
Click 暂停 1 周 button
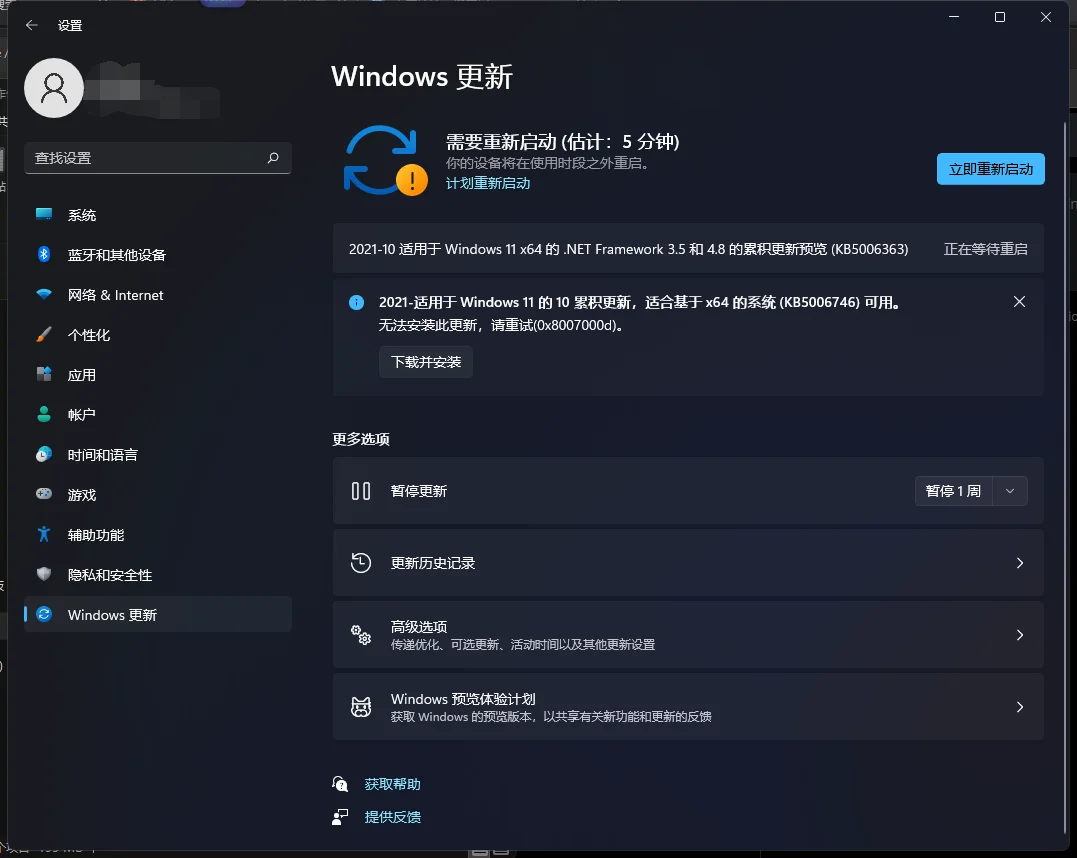pyautogui.click(x=953, y=491)
